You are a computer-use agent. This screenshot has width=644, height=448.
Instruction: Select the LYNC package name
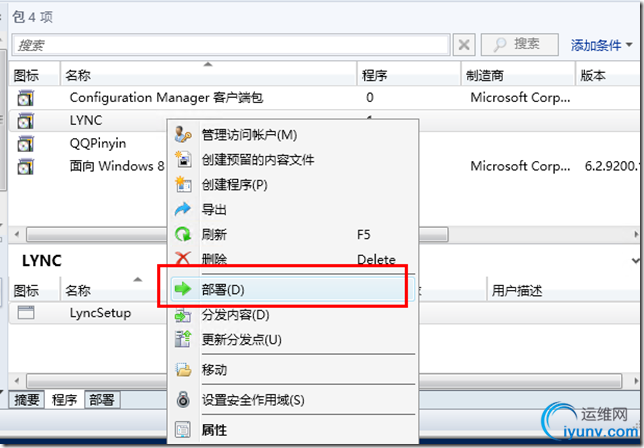coord(86,120)
